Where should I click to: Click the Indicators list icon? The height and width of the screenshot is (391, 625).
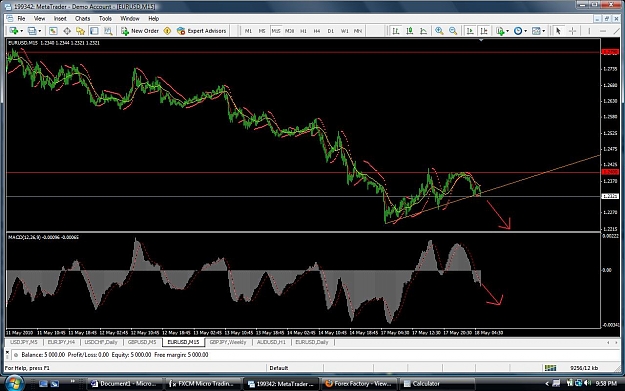tap(500, 31)
